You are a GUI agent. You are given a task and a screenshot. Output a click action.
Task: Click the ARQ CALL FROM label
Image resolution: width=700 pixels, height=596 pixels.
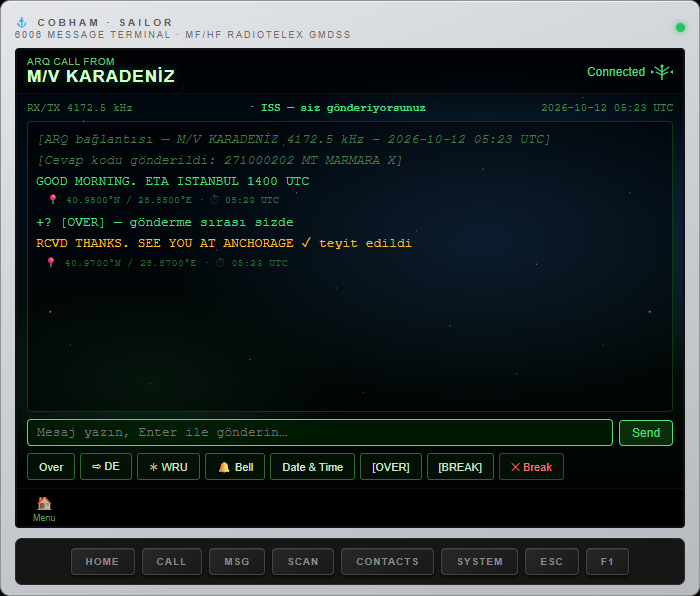tap(71, 62)
